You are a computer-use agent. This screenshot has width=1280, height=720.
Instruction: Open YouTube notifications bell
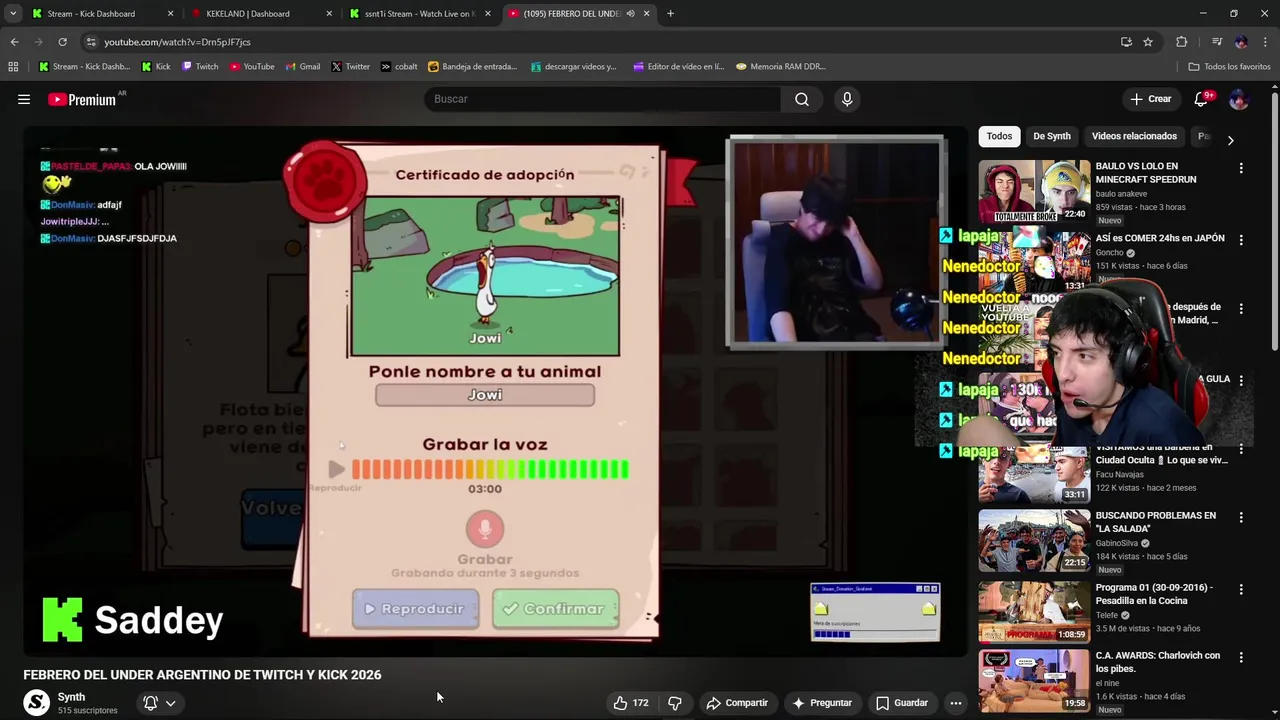click(1202, 99)
